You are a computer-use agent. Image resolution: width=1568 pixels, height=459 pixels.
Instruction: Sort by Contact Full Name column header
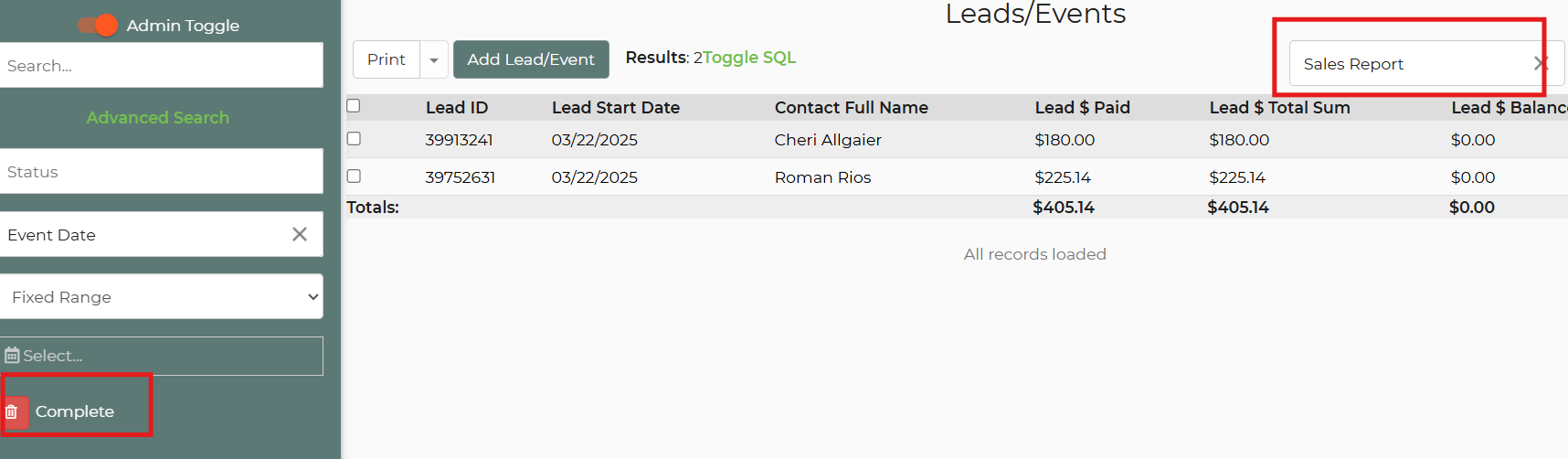[x=852, y=107]
